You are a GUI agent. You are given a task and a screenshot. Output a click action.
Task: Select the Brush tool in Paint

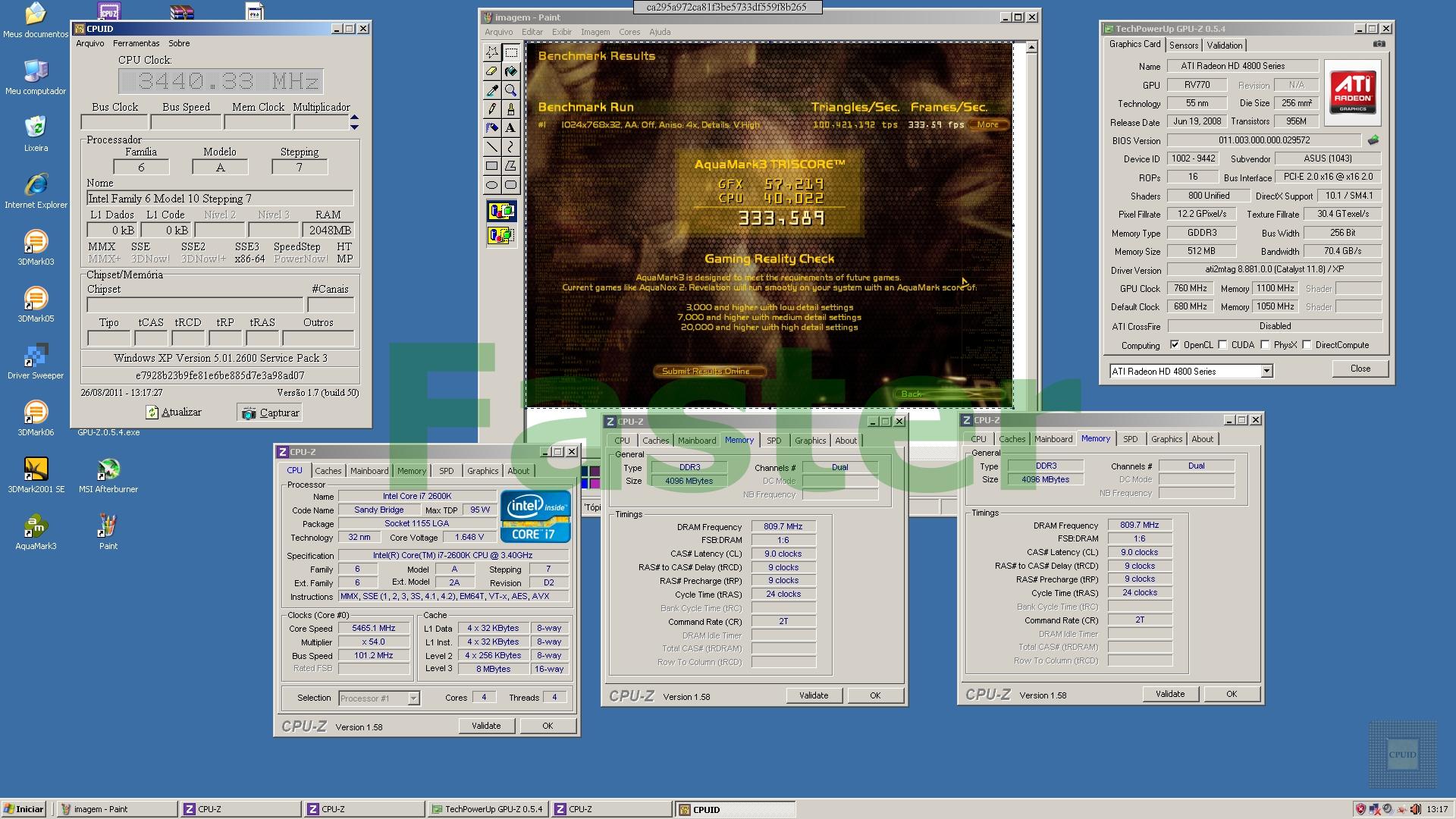pyautogui.click(x=511, y=109)
